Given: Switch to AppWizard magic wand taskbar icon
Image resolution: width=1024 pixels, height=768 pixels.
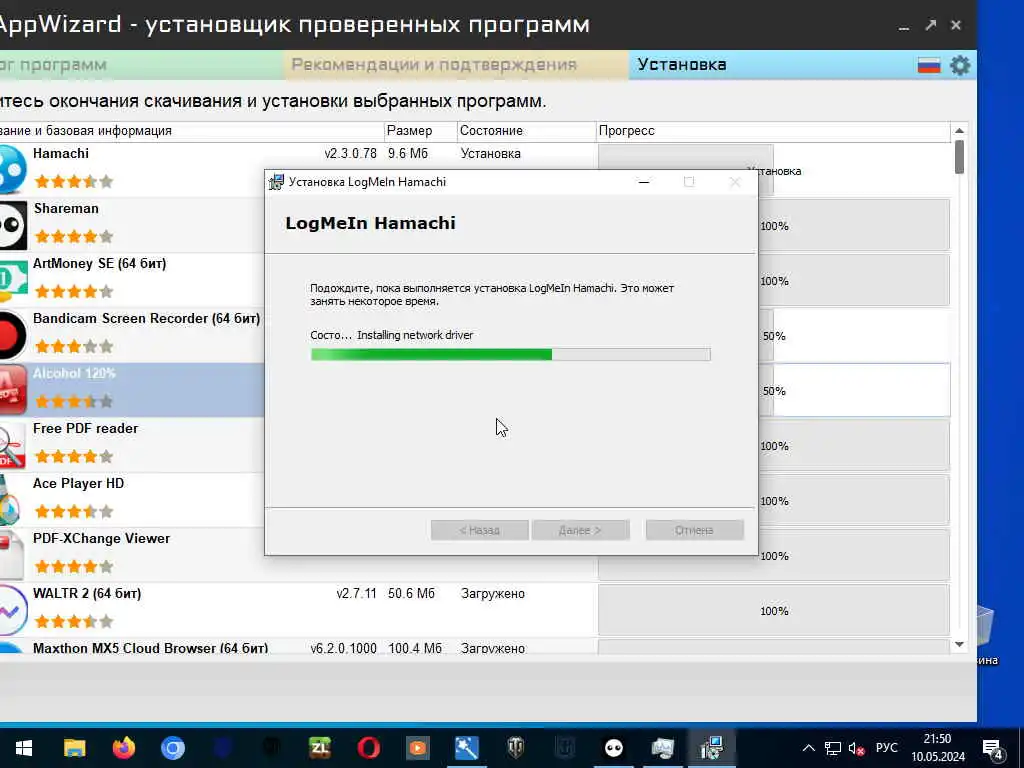Looking at the screenshot, I should pyautogui.click(x=467, y=748).
